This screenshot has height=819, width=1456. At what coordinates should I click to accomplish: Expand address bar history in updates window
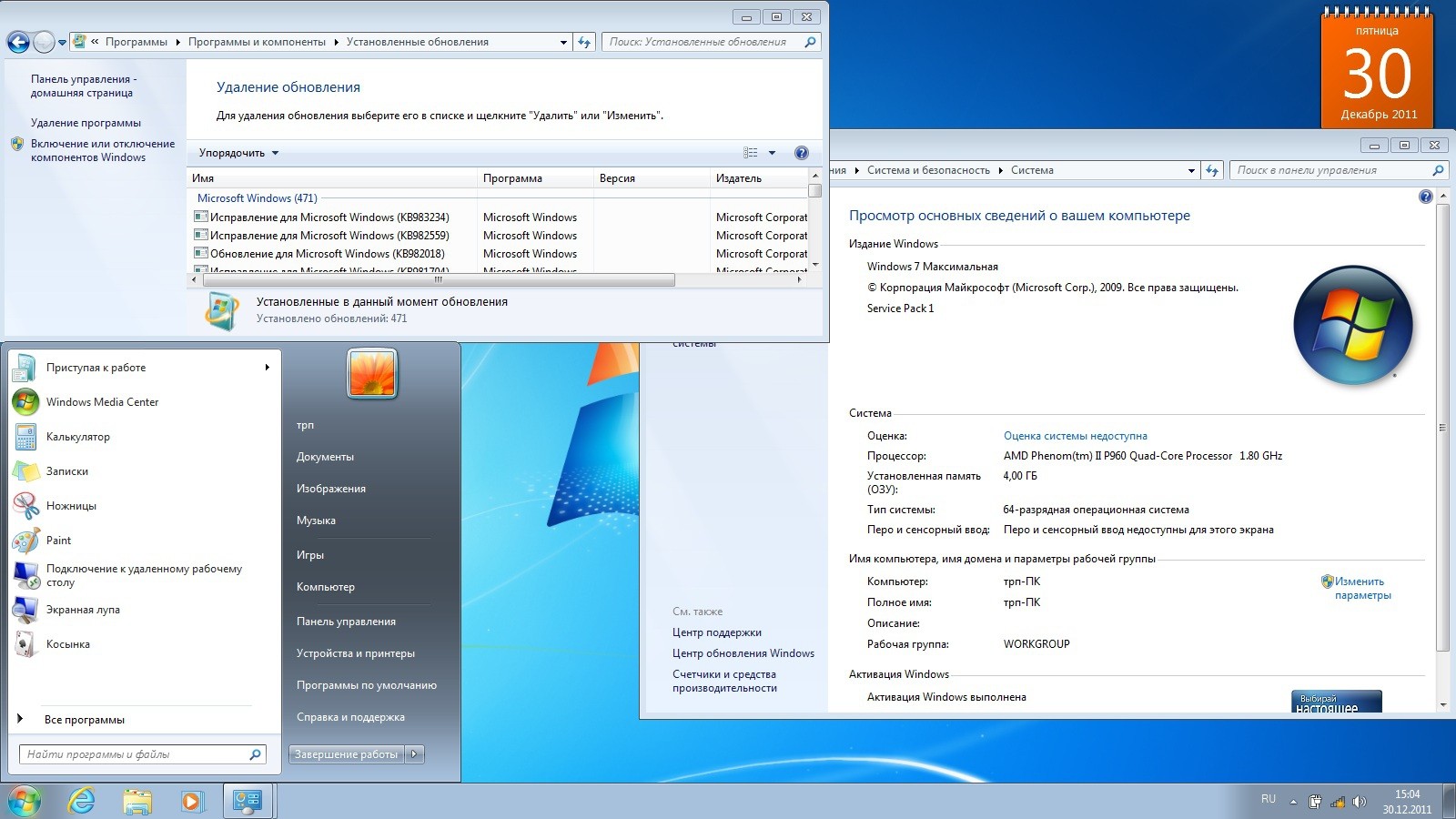click(563, 42)
